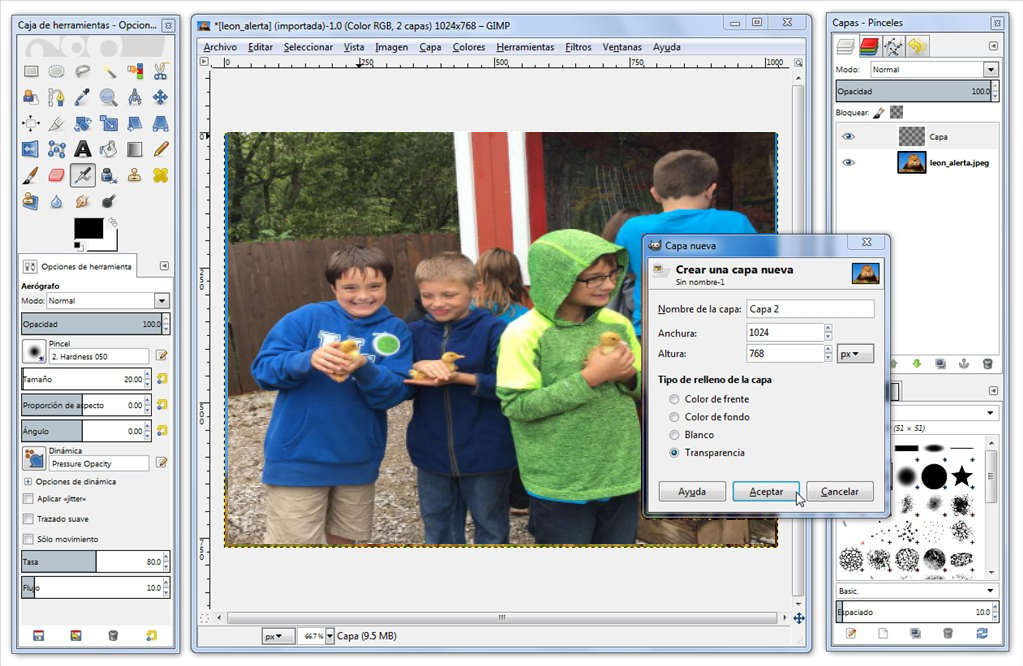This screenshot has height=666, width=1023.
Task: Activate the Color Picker eyedropper tool
Action: (x=82, y=97)
